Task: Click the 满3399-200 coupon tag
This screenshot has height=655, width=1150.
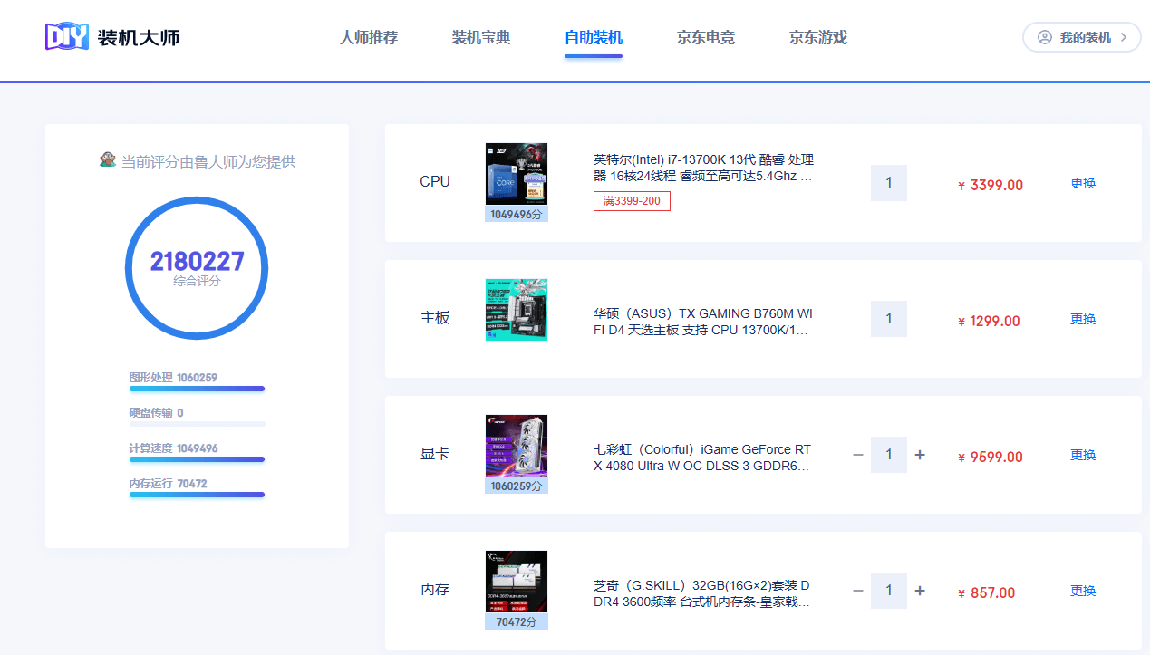Action: click(x=631, y=201)
